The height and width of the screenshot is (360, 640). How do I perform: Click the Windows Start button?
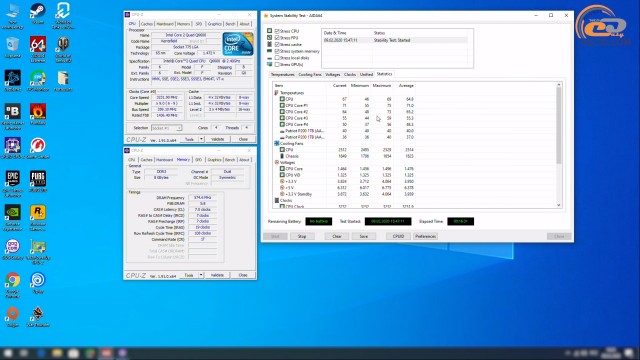point(8,353)
